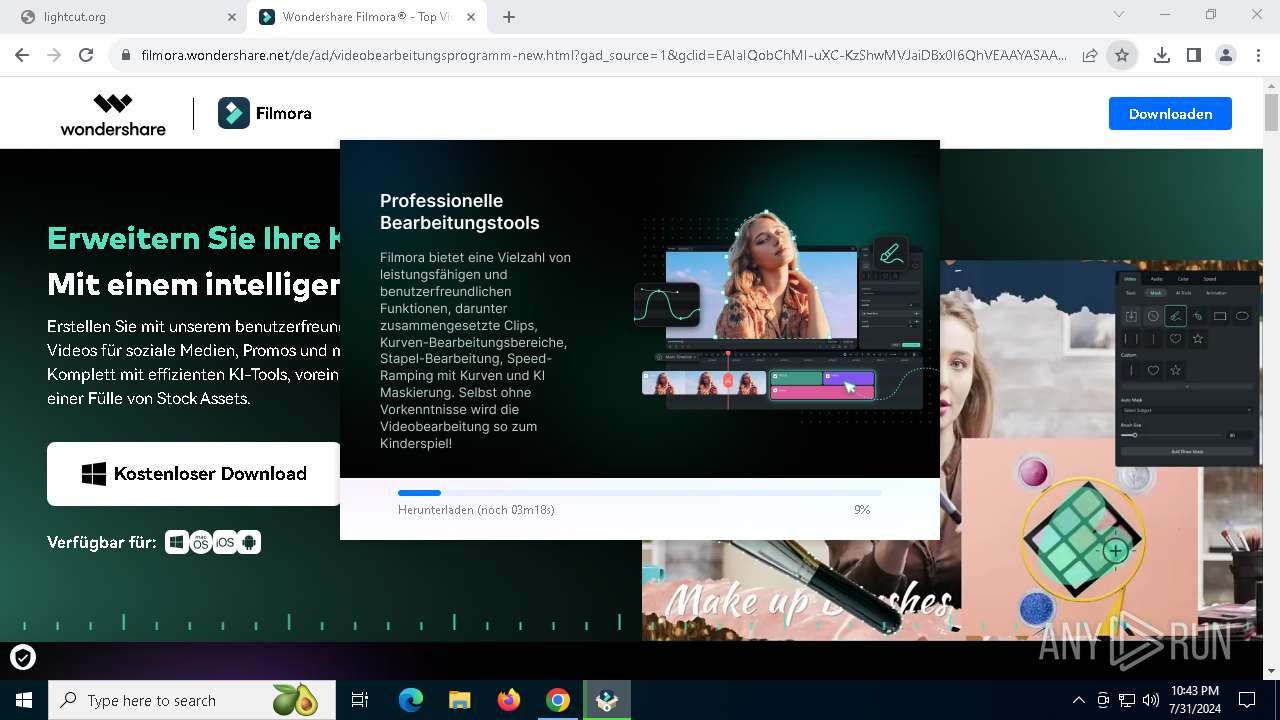Reload the current page
The height and width of the screenshot is (720, 1280).
pyautogui.click(x=86, y=56)
